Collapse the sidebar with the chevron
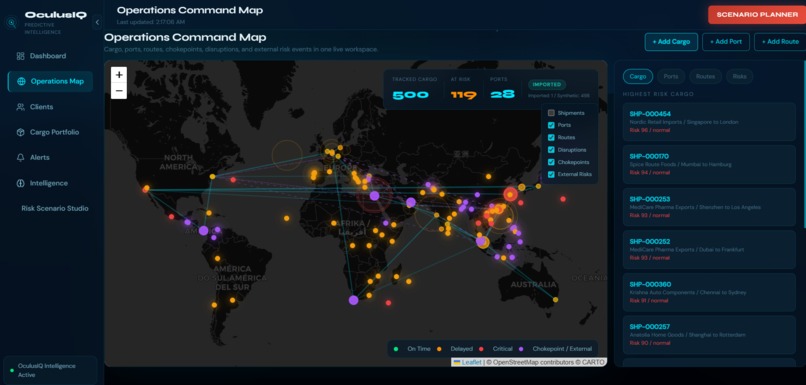806x385 pixels. (97, 23)
